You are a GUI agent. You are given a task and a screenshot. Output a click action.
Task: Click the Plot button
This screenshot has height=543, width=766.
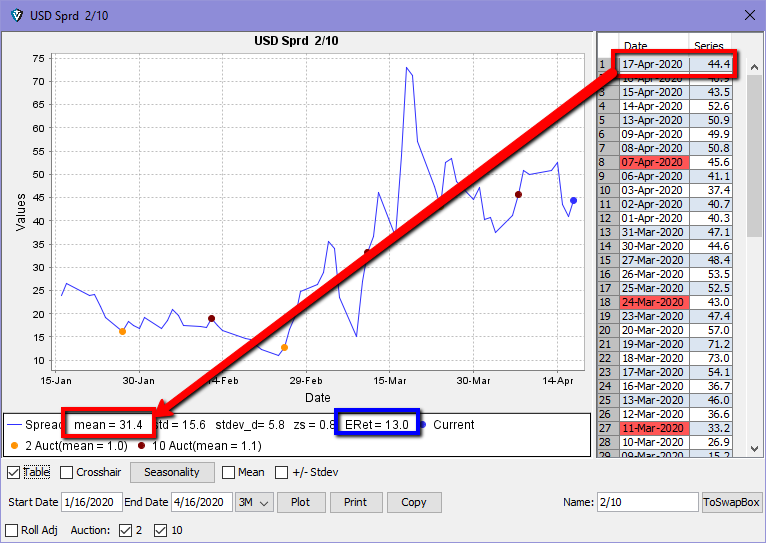tap(301, 502)
